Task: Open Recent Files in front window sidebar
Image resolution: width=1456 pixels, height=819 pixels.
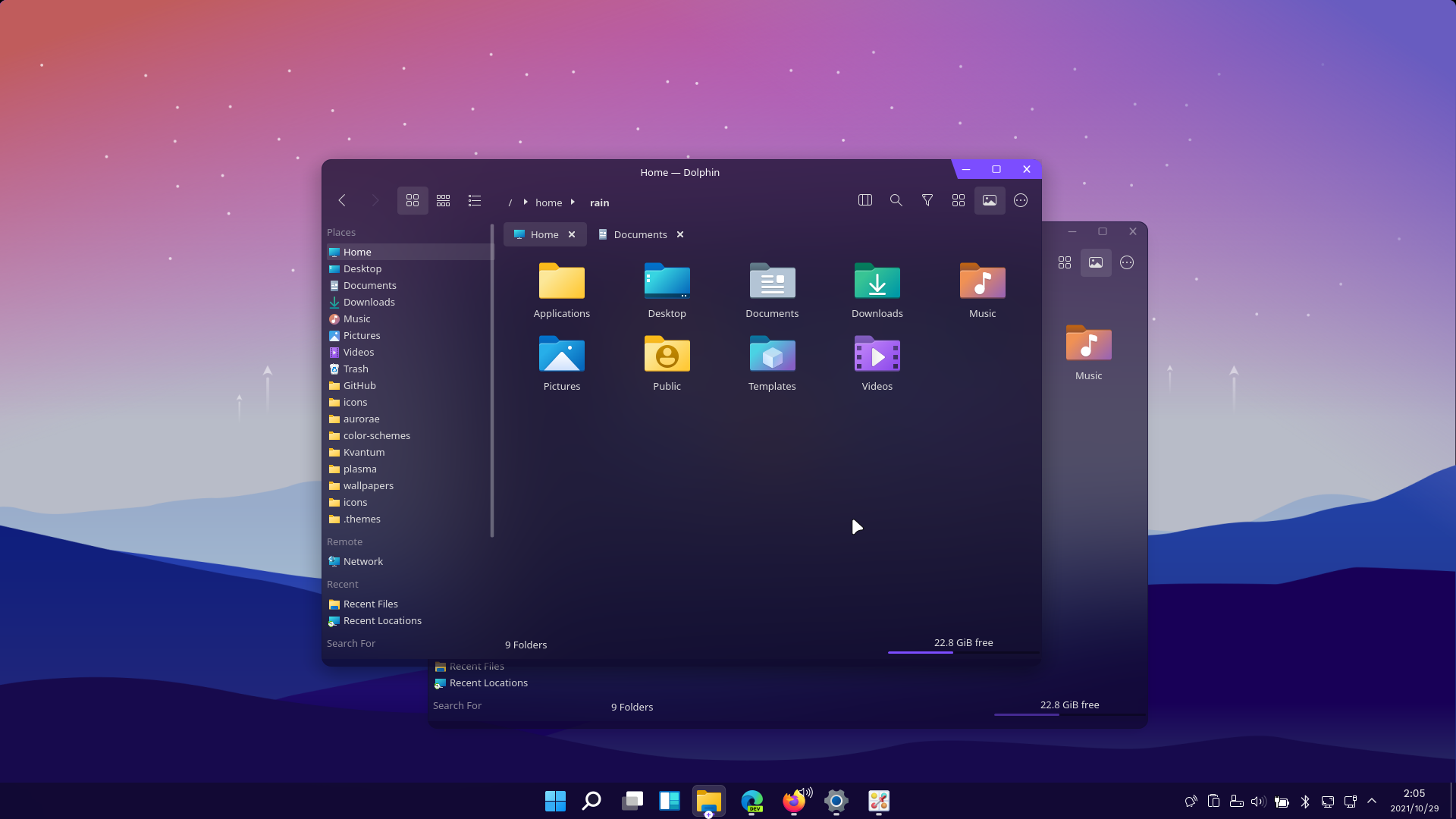Action: point(409,604)
